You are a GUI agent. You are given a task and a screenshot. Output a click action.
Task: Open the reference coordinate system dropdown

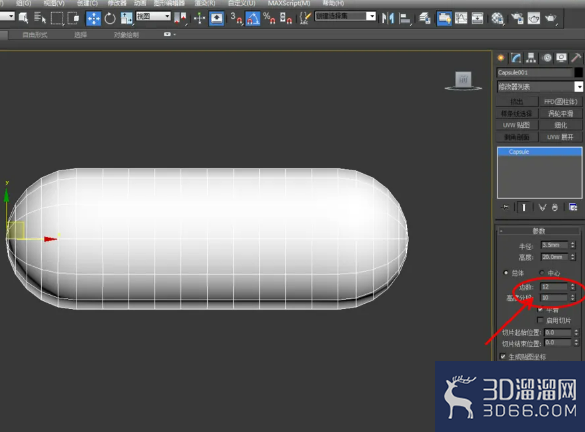[x=153, y=16]
